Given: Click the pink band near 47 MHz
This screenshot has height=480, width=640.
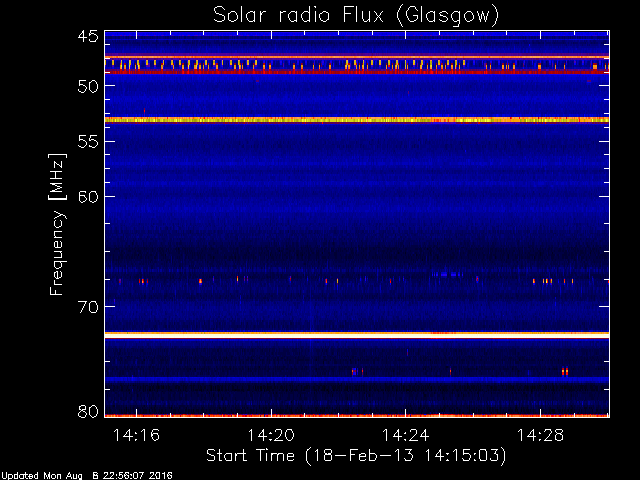Looking at the screenshot, I should pyautogui.click(x=357, y=57).
